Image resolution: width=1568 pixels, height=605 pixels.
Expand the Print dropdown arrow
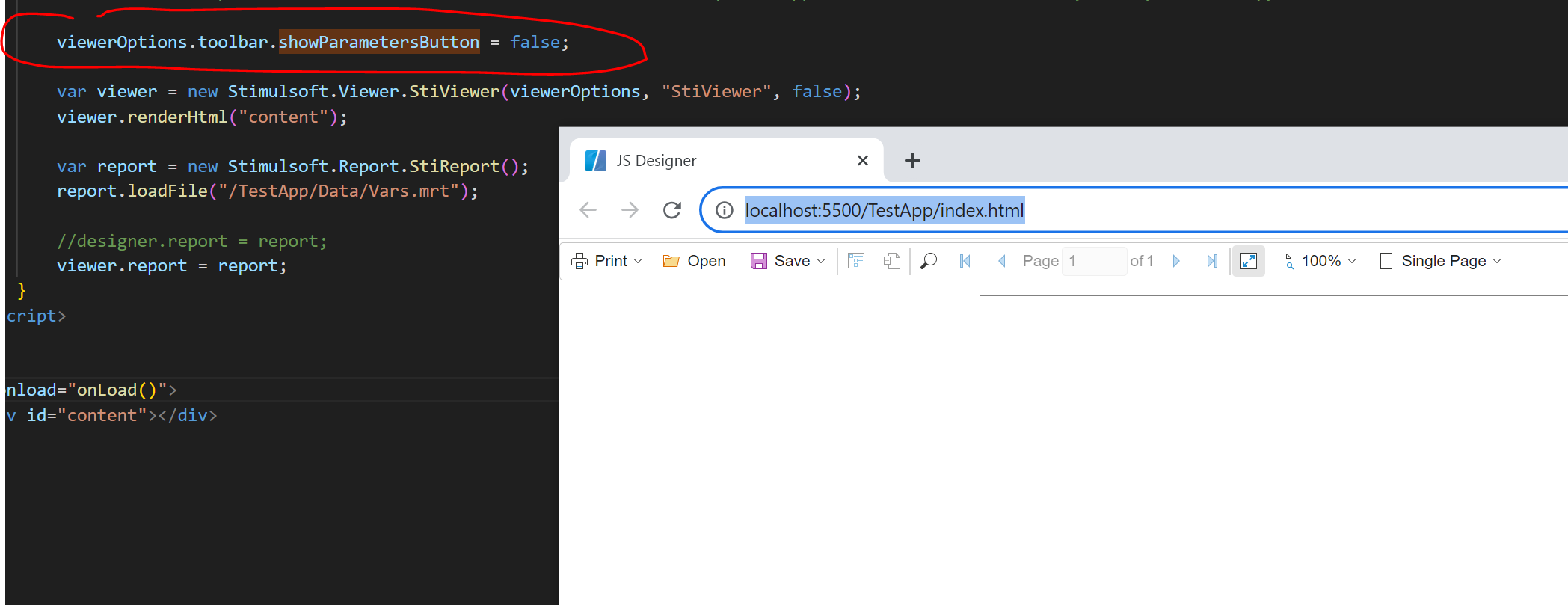tap(638, 261)
